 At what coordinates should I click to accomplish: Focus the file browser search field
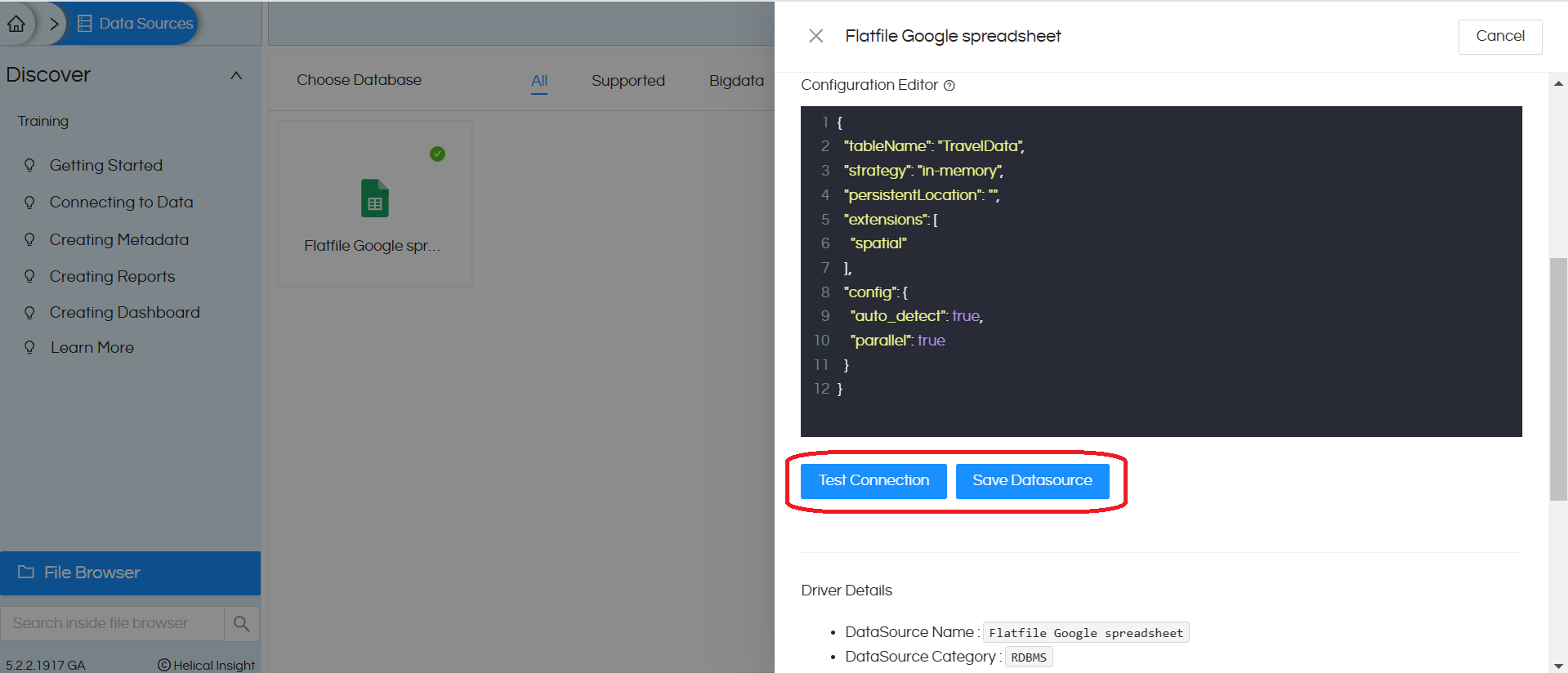click(x=112, y=623)
